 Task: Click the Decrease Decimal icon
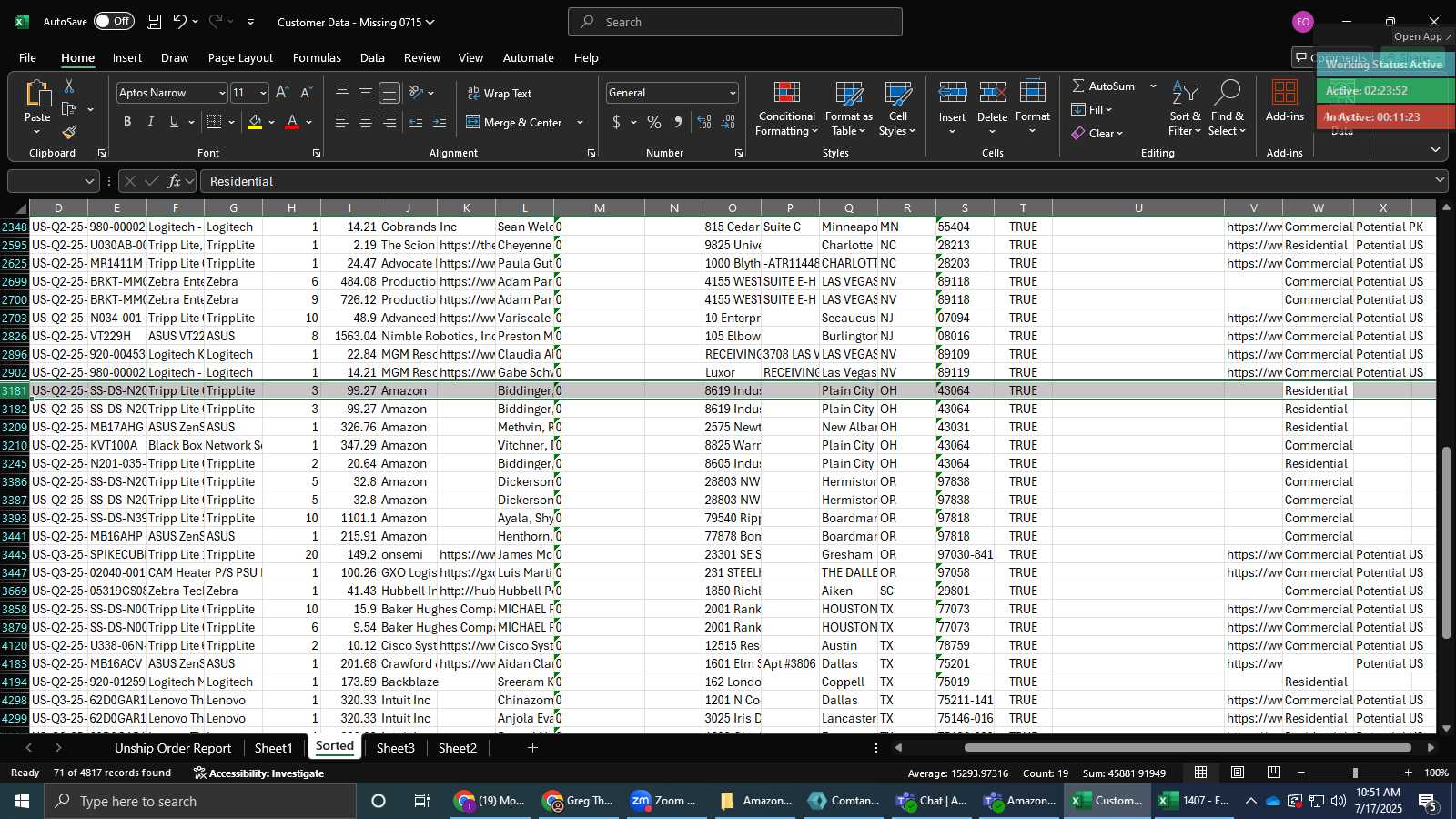(x=729, y=122)
